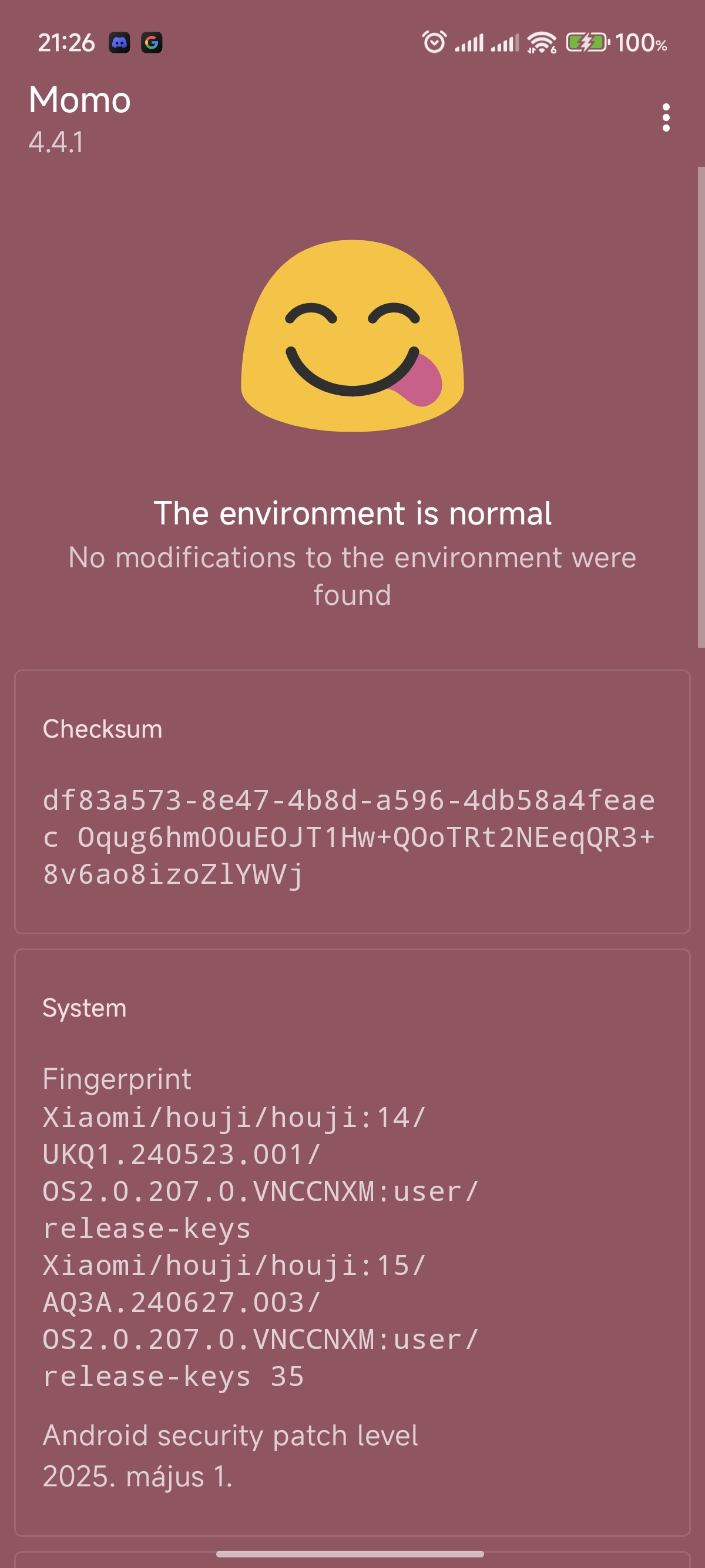Tap the bottom navigation gesture bar
The height and width of the screenshot is (1568, 705).
(350, 1554)
